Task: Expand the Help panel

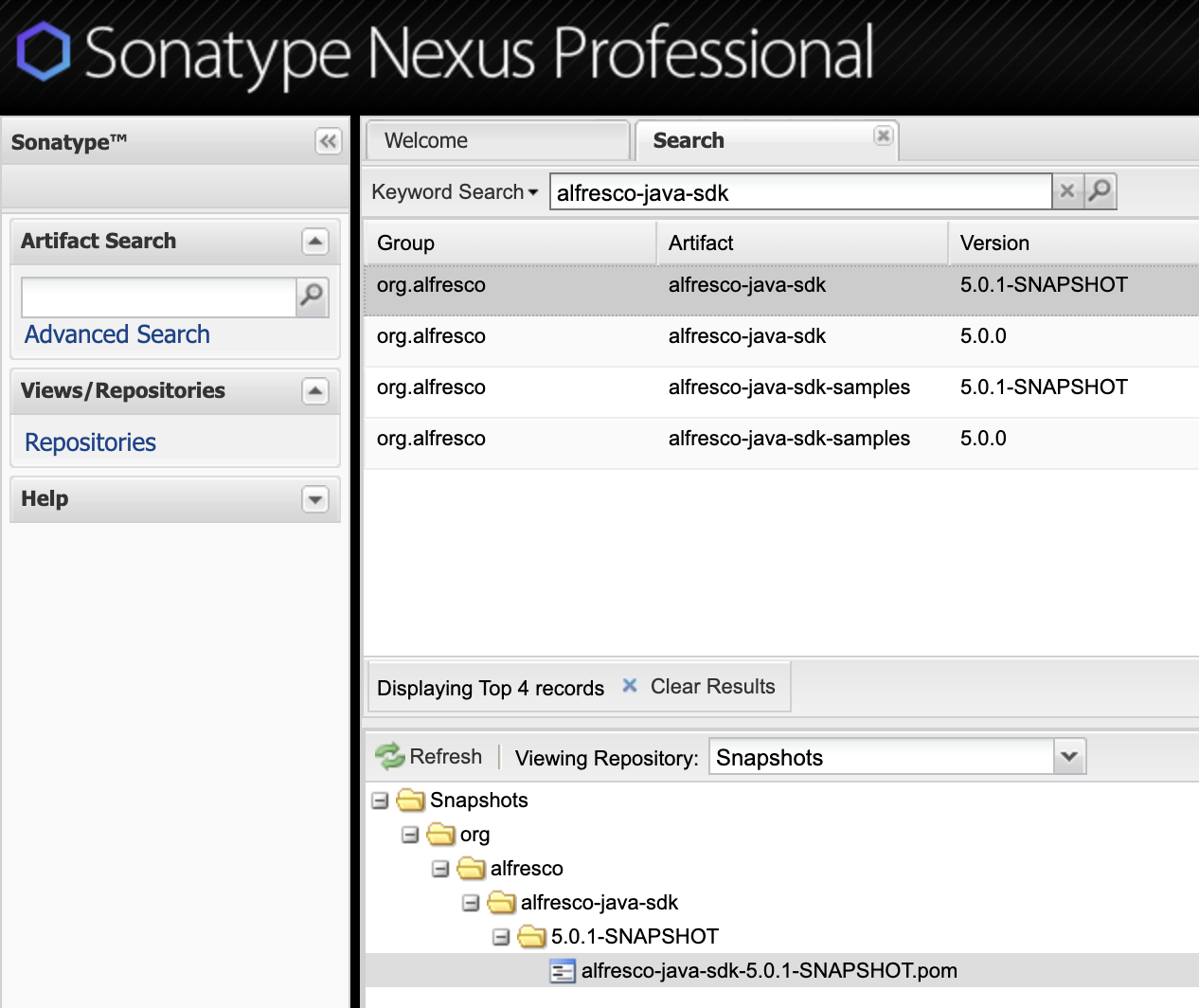Action: [315, 499]
